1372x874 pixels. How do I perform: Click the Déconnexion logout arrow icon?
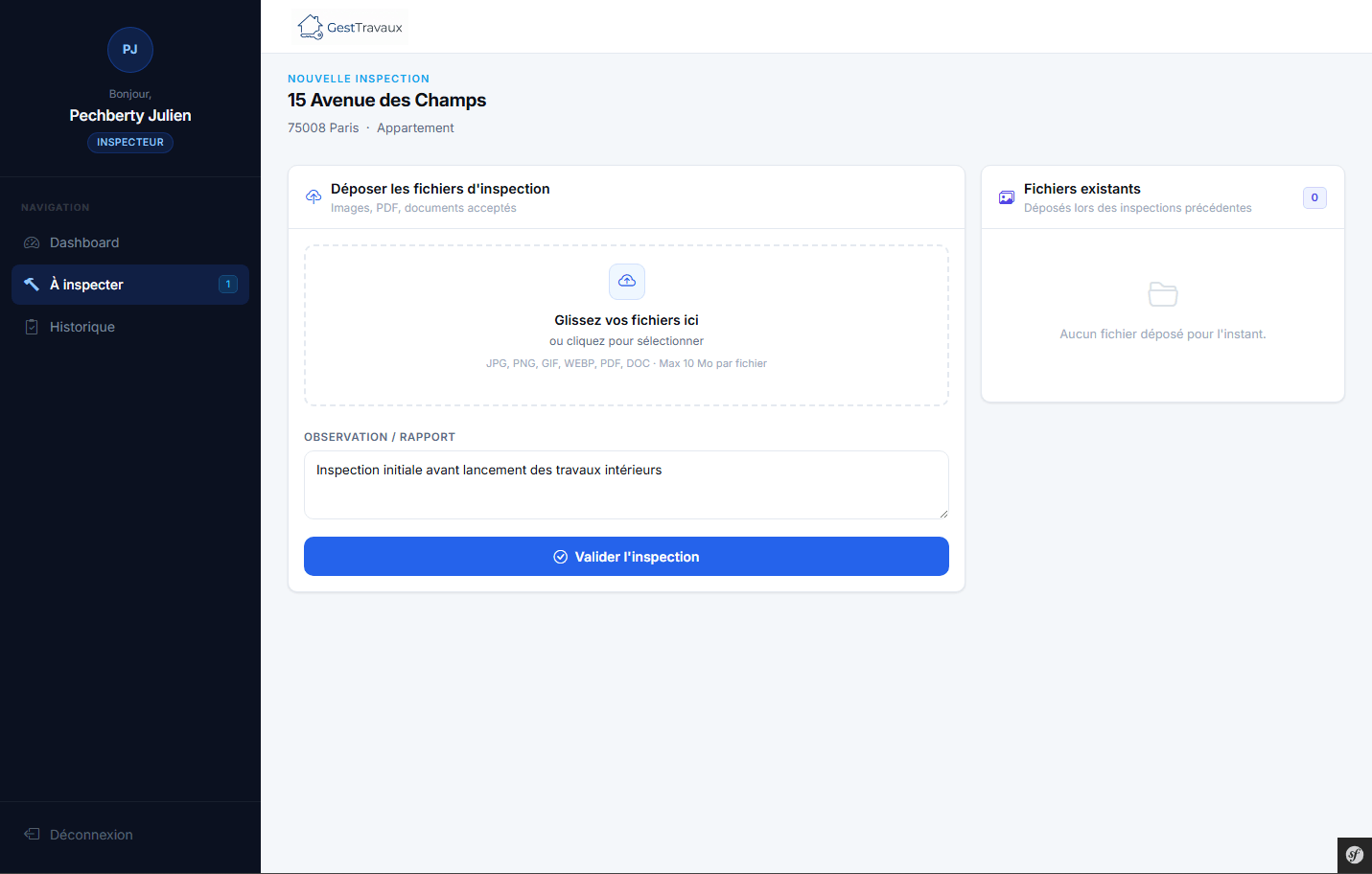(32, 835)
